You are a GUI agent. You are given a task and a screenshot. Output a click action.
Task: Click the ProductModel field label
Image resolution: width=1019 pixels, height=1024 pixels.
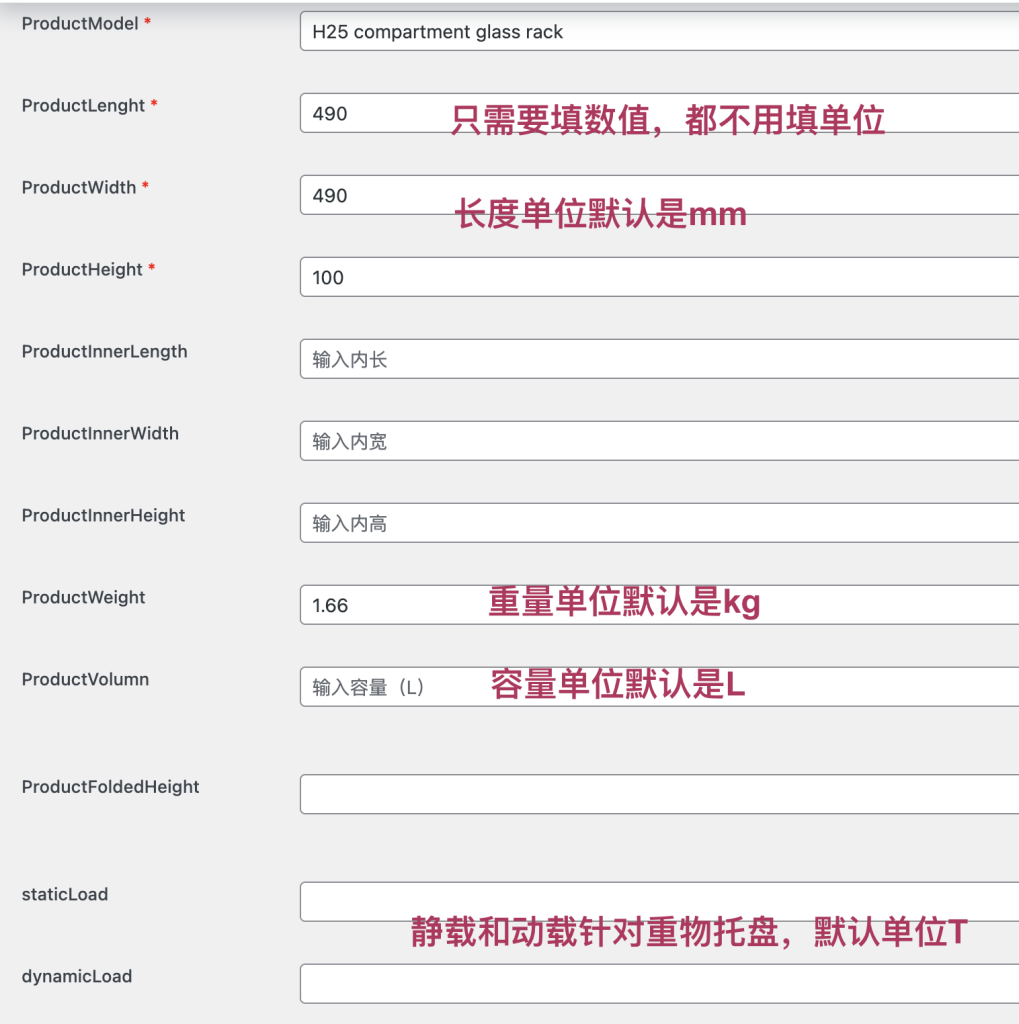coord(80,23)
